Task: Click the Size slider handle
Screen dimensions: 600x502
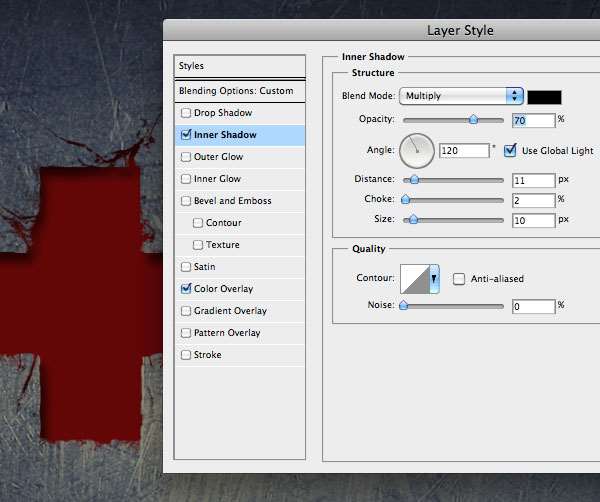Action: (x=411, y=219)
